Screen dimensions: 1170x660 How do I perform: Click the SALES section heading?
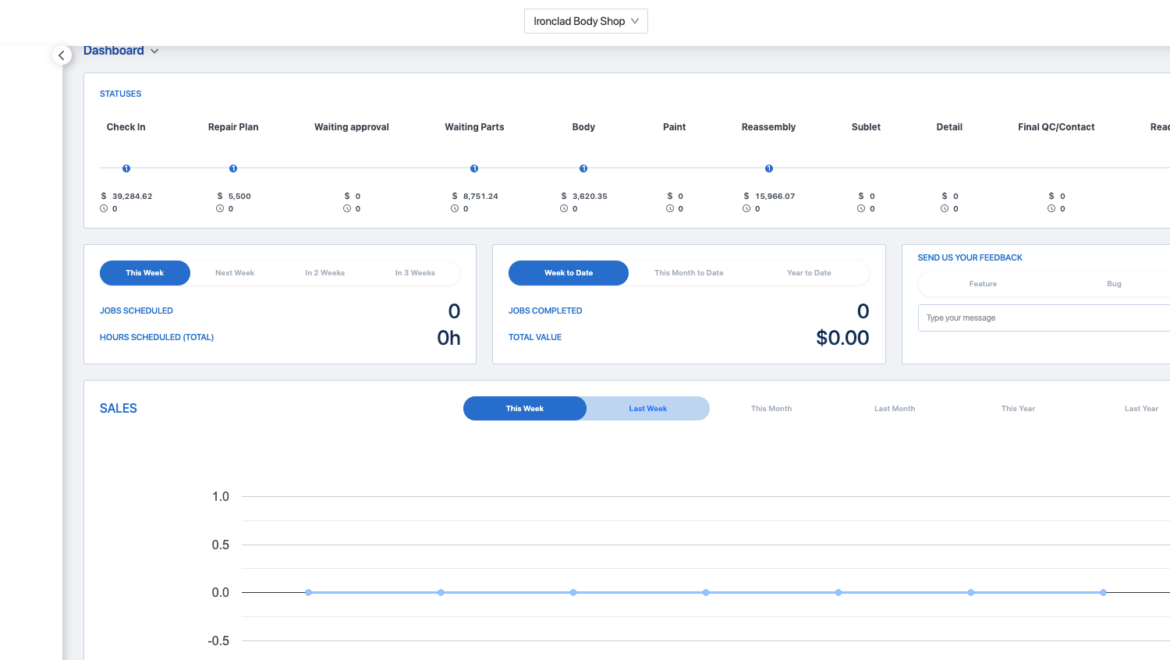coord(119,409)
